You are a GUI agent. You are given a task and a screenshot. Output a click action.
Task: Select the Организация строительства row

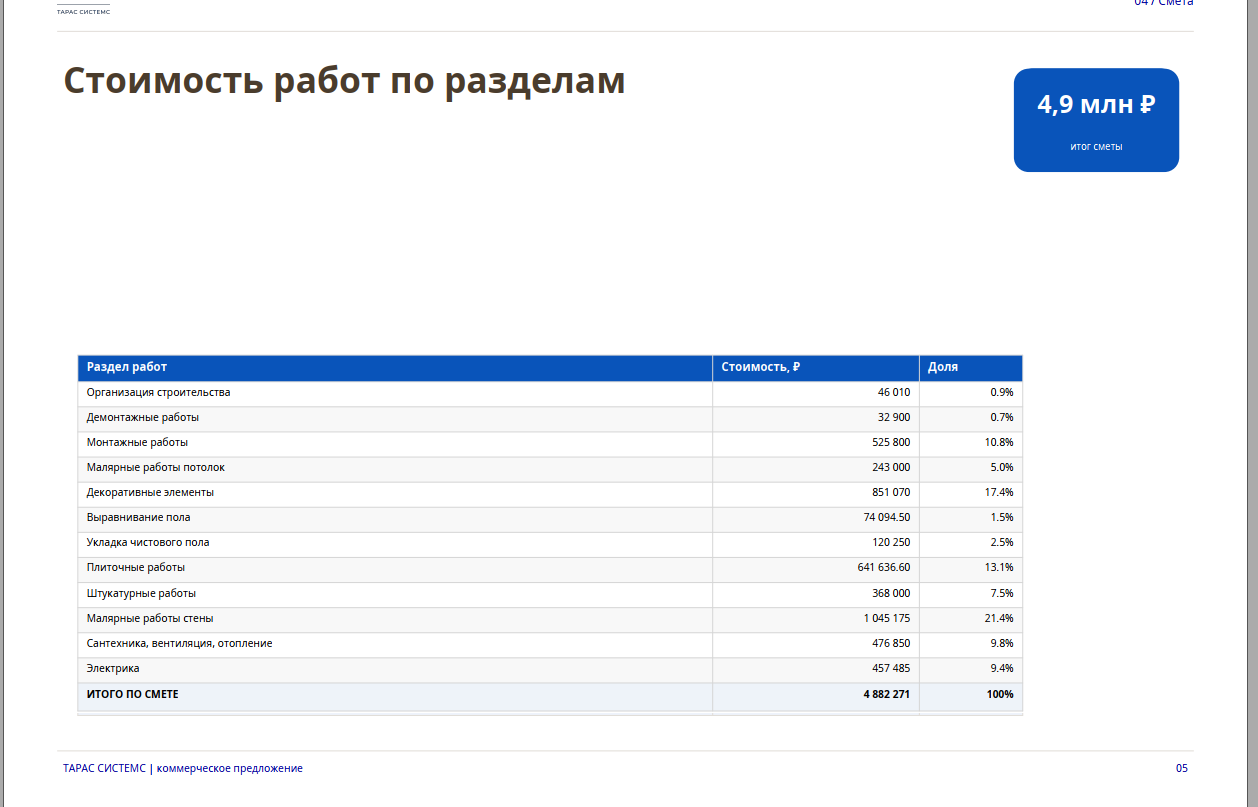tap(550, 393)
